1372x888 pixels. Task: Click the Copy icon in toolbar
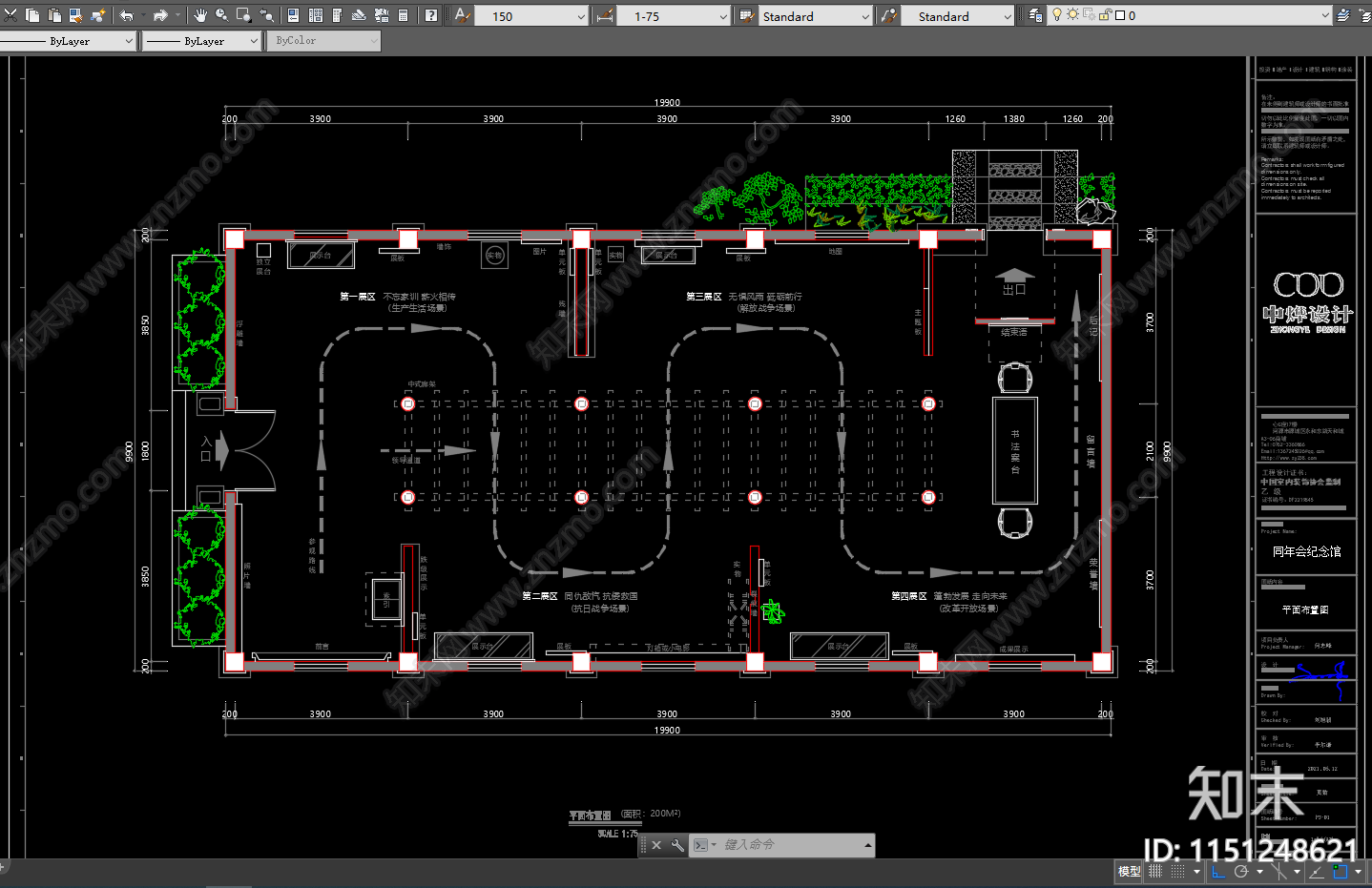click(x=32, y=15)
